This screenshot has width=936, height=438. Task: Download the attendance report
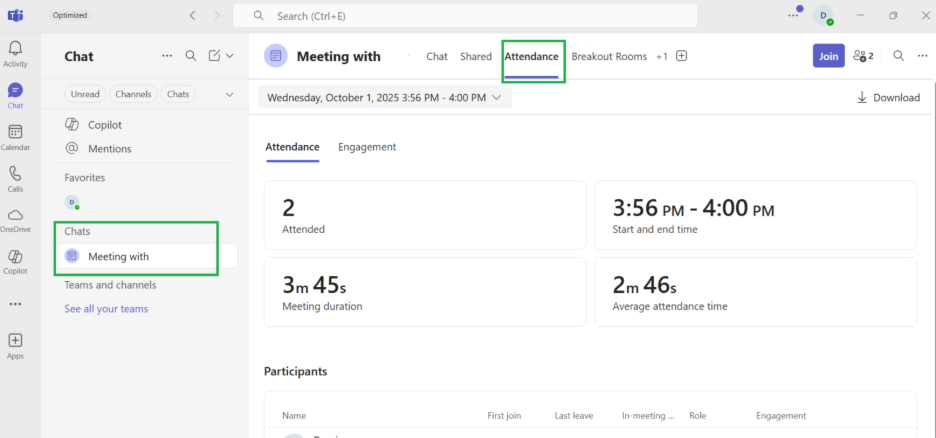(888, 97)
